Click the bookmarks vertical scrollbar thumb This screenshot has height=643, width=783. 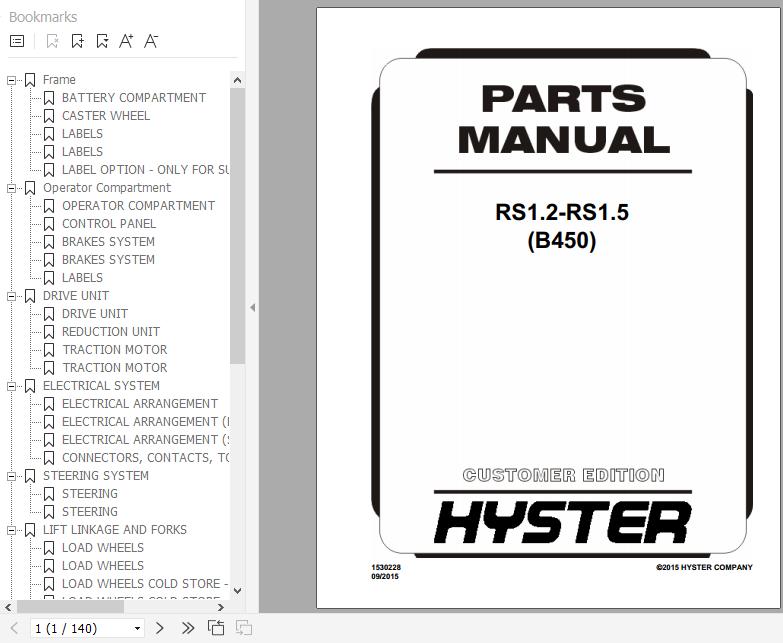238,226
